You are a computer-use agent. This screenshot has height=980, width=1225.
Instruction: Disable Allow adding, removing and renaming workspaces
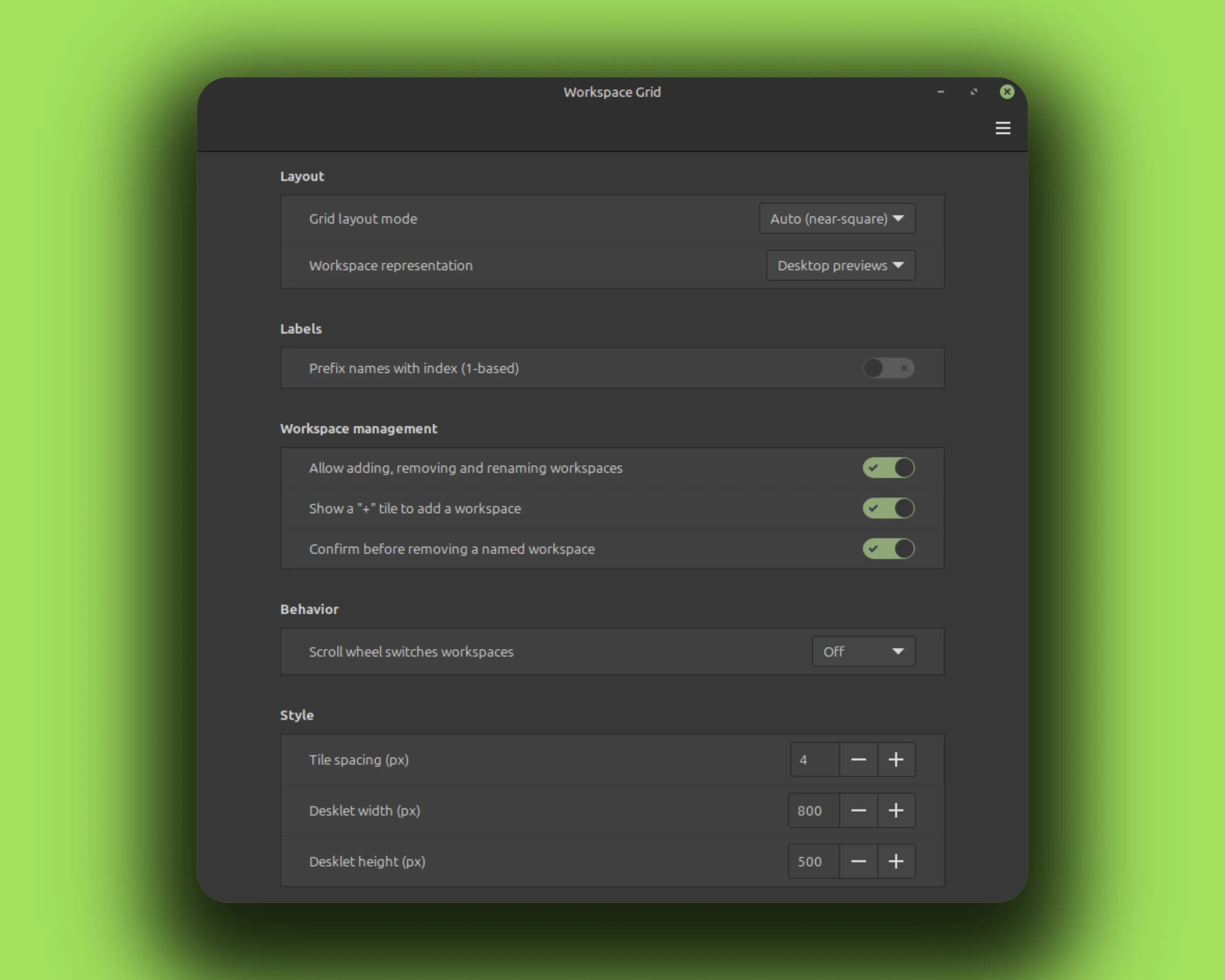point(889,468)
